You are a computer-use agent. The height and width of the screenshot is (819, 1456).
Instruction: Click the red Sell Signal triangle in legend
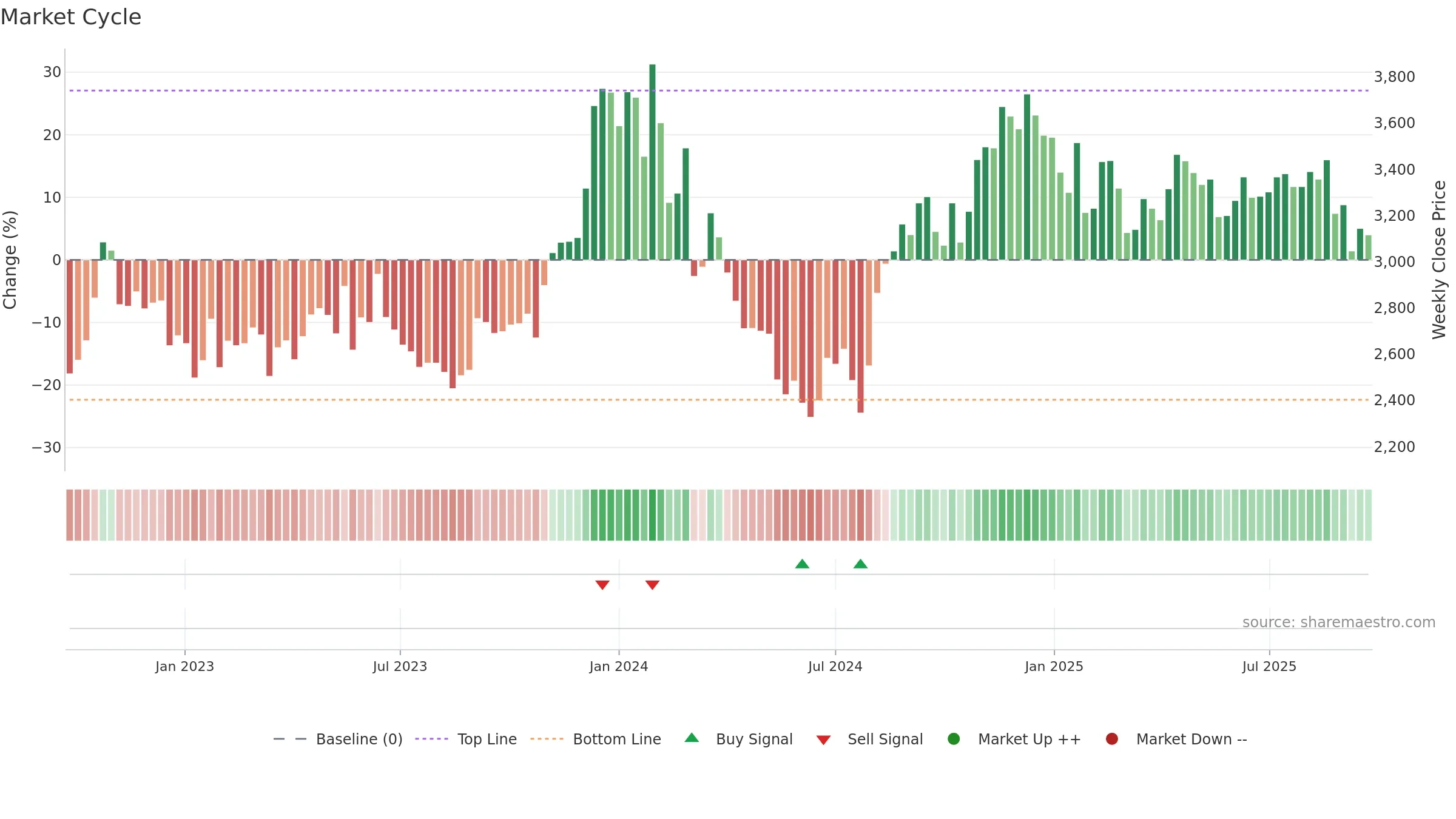[x=823, y=740]
